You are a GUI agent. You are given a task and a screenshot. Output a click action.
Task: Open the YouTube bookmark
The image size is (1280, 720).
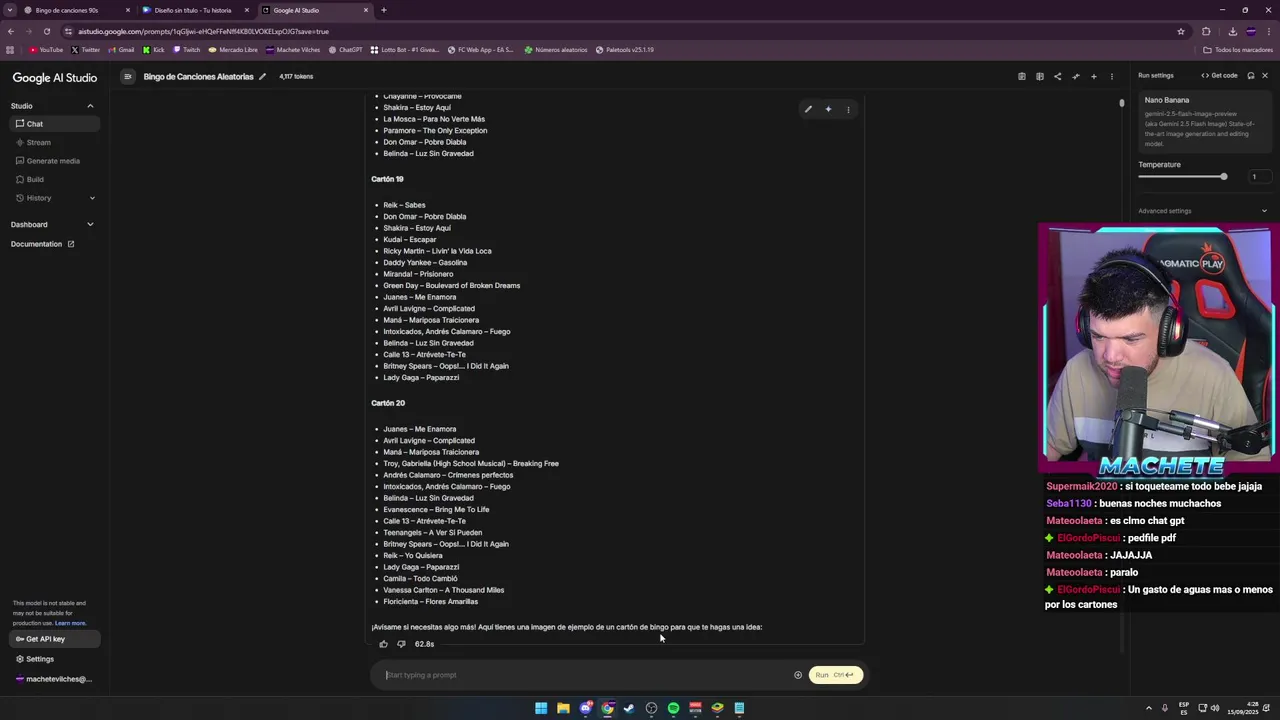coord(46,50)
